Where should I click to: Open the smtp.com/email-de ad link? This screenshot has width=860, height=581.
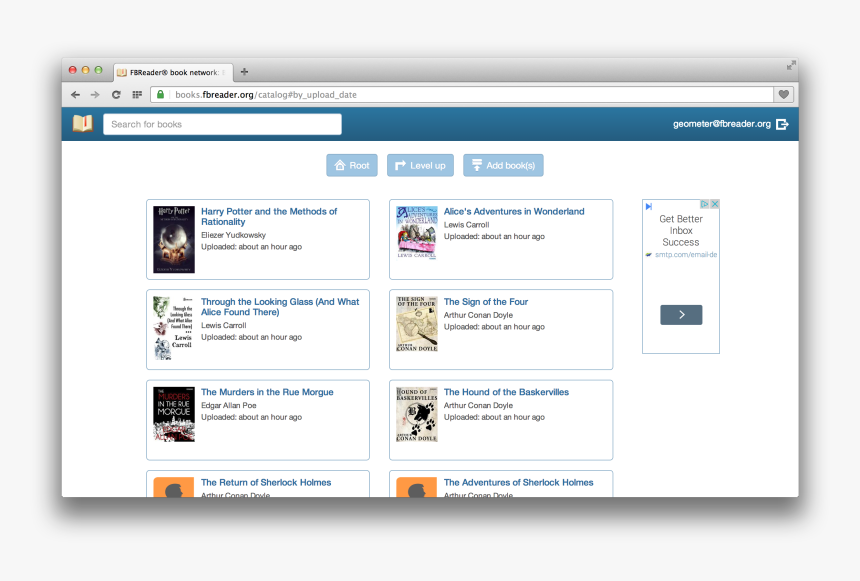[686, 255]
